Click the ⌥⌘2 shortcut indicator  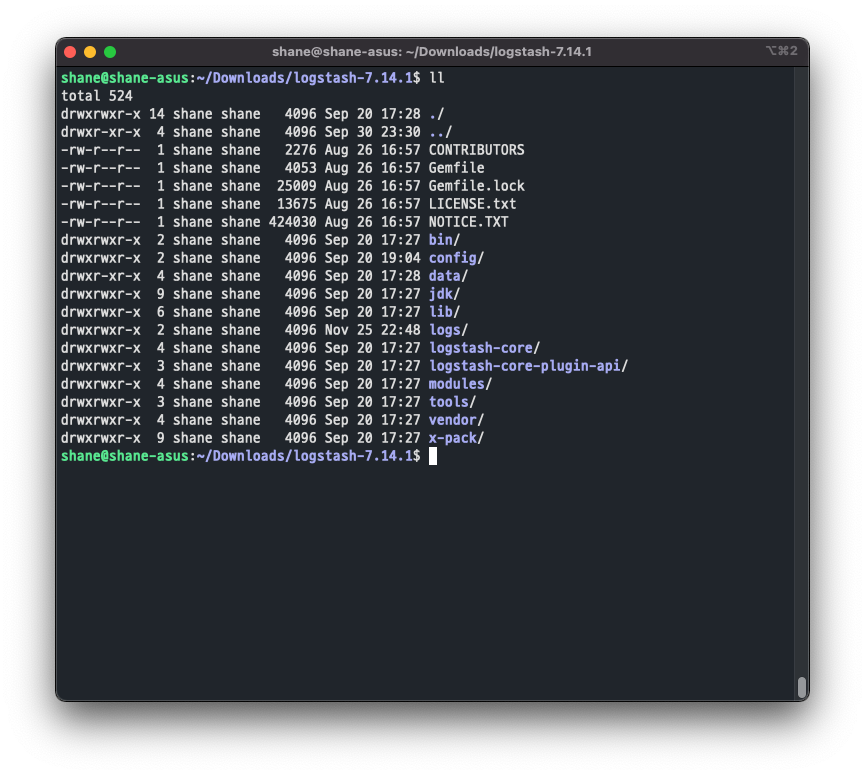point(782,51)
